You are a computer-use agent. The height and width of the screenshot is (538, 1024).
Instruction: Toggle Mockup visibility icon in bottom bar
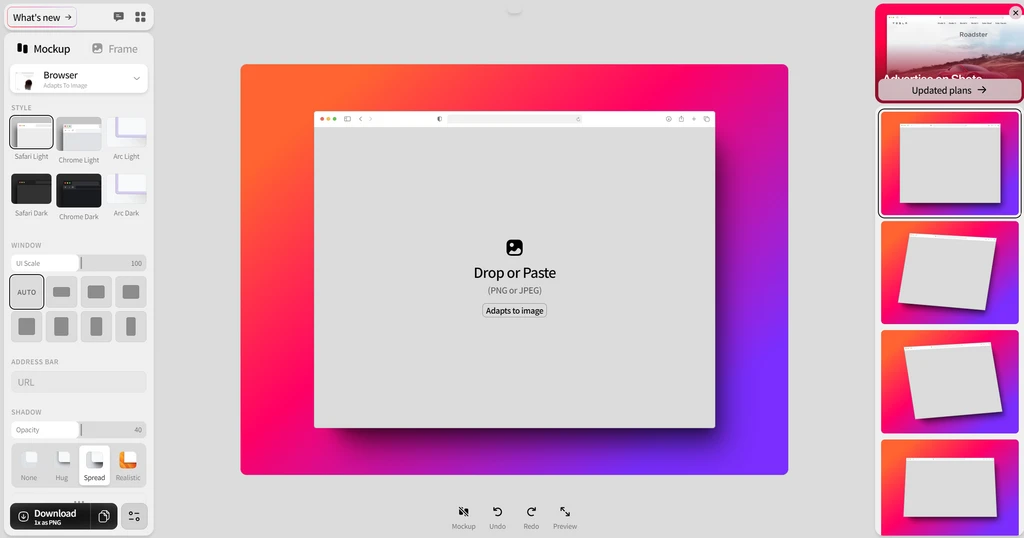pos(463,512)
